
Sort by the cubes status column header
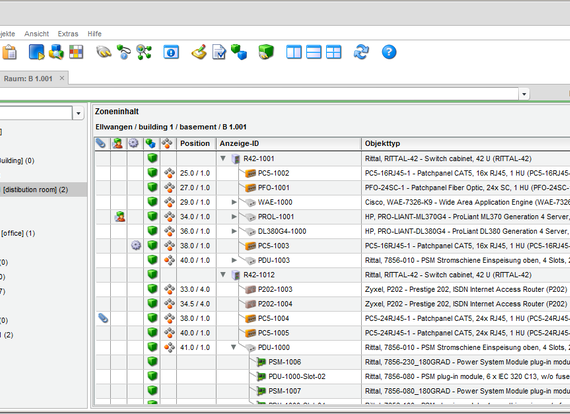150,144
